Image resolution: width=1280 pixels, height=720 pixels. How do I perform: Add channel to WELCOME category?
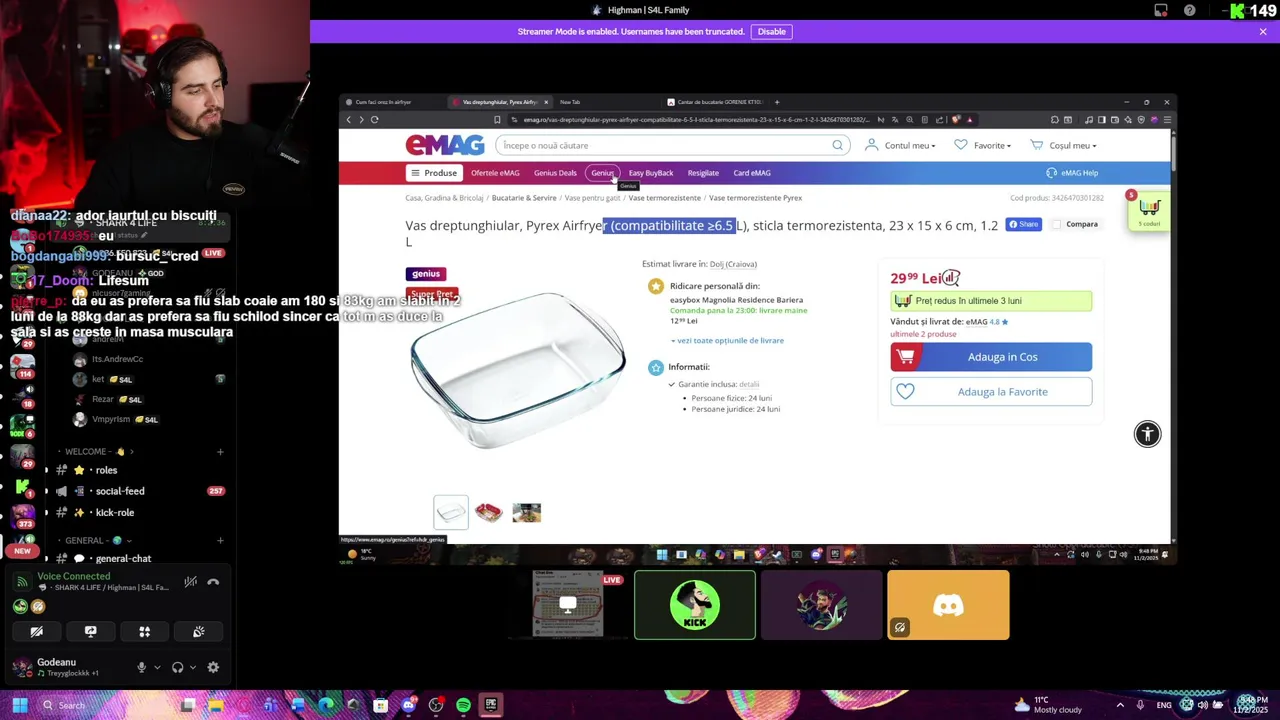click(220, 452)
